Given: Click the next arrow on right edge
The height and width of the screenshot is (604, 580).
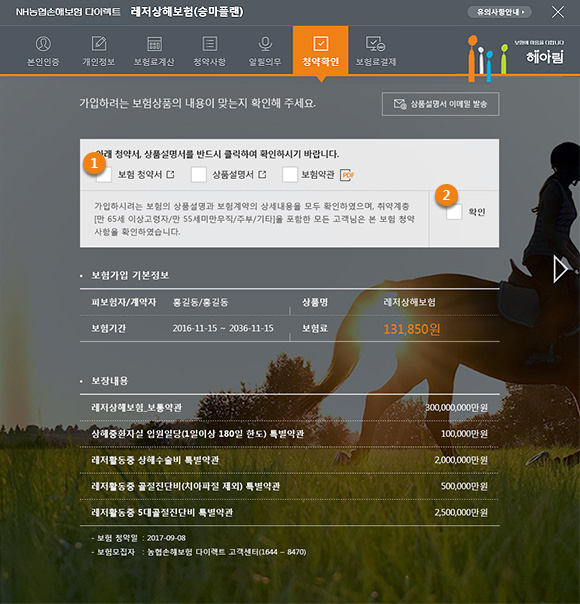Looking at the screenshot, I should pyautogui.click(x=560, y=269).
